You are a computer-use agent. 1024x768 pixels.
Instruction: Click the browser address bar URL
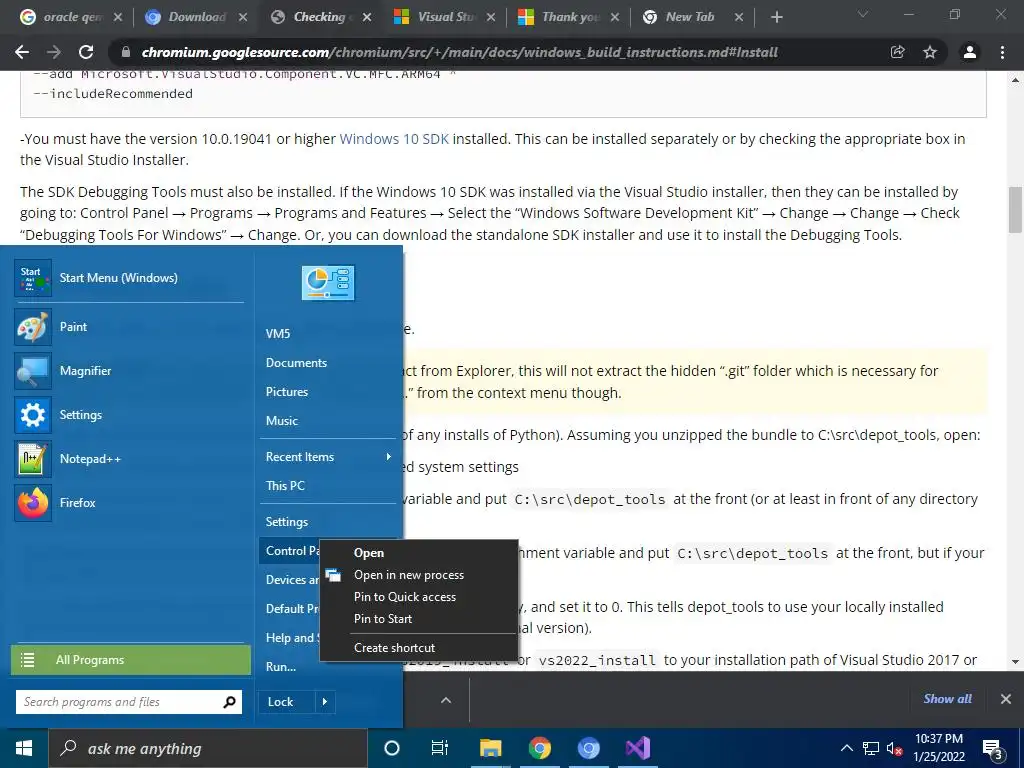point(459,52)
